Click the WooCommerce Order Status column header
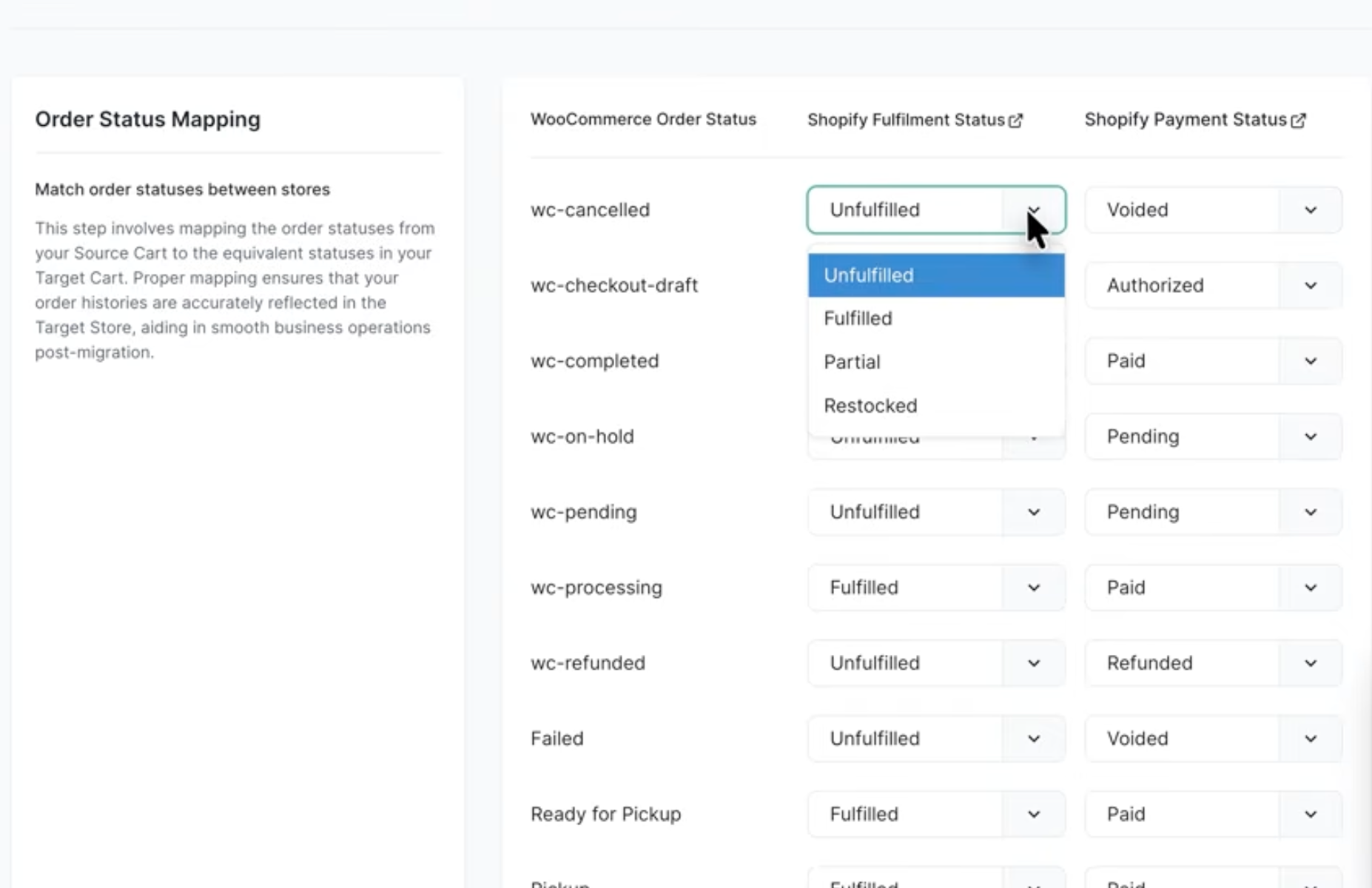 tap(643, 119)
